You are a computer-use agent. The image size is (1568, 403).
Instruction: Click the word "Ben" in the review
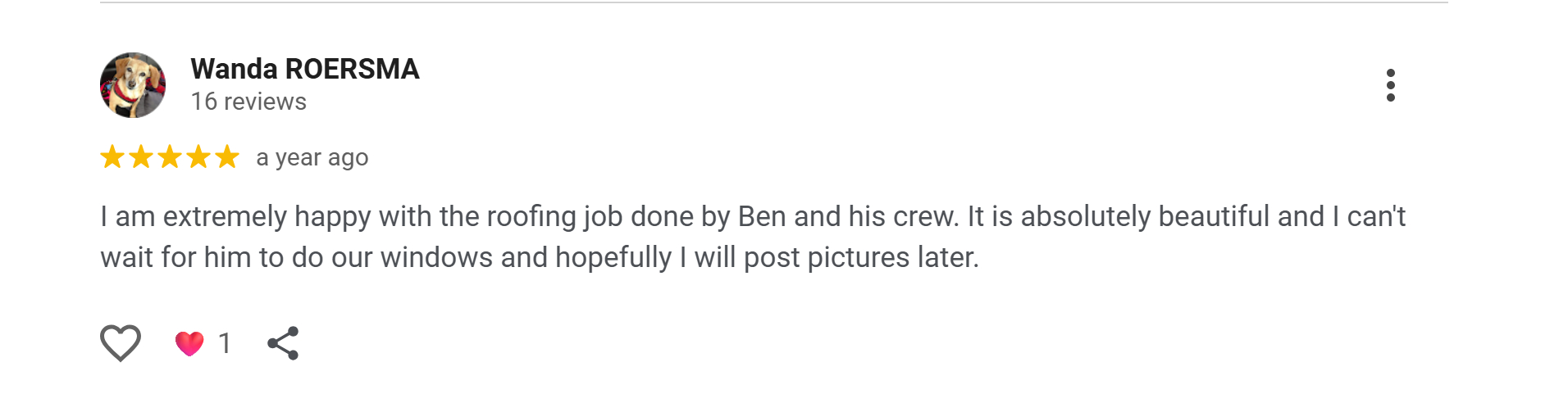point(762,216)
